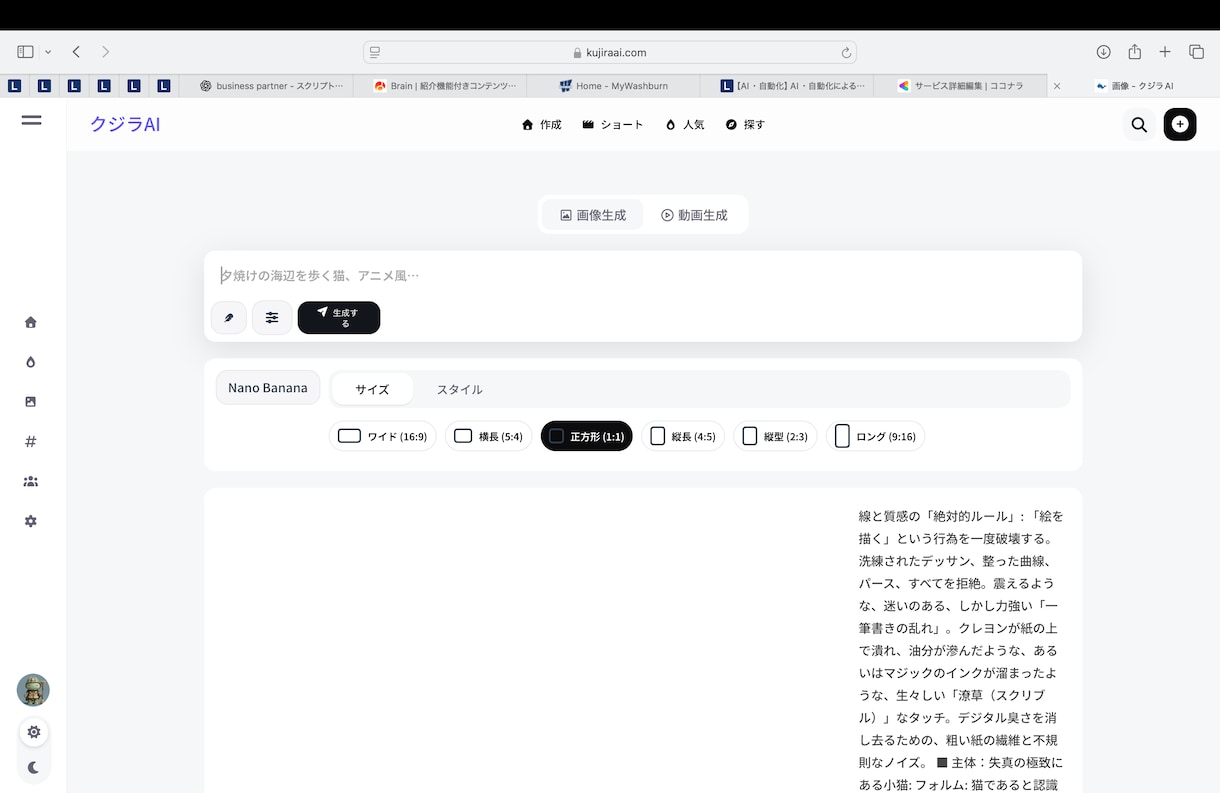The image size is (1220, 793).
Task: Click the first pinned L tab
Action: [14, 86]
